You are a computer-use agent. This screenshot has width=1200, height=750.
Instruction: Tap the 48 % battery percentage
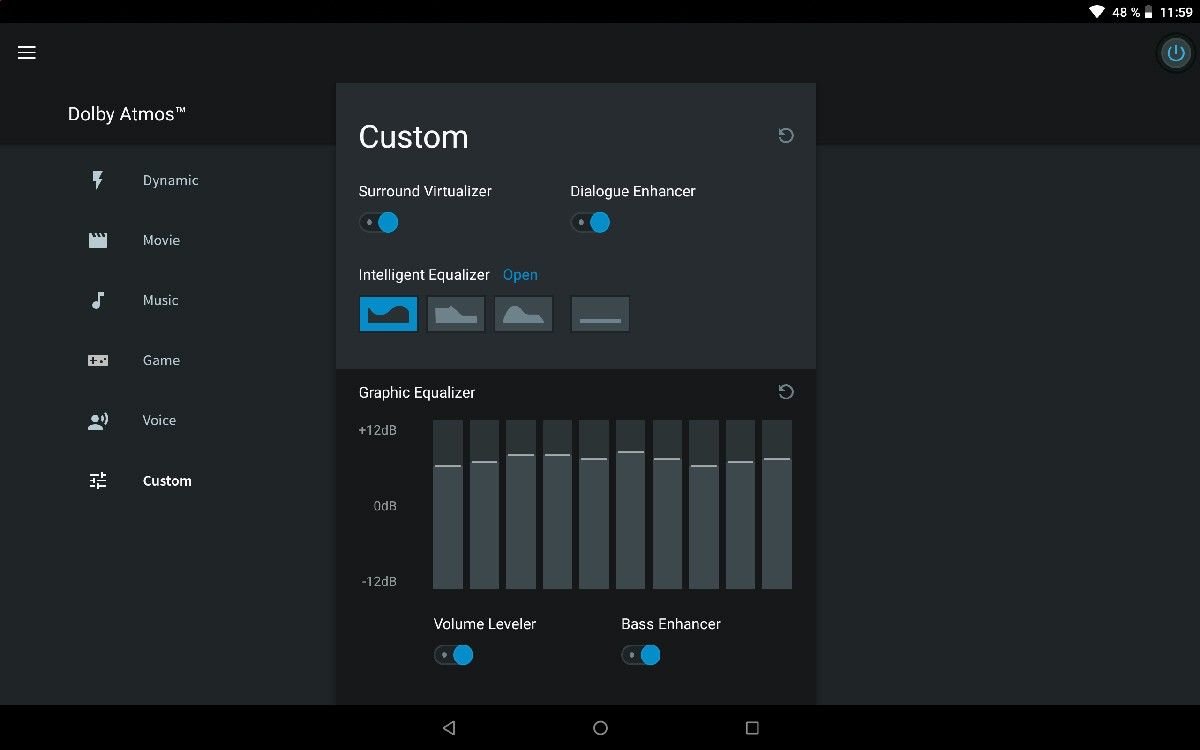(x=1126, y=12)
